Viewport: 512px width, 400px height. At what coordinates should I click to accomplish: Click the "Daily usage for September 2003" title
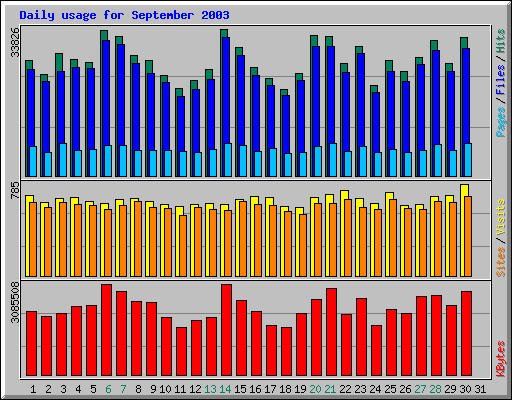click(124, 15)
